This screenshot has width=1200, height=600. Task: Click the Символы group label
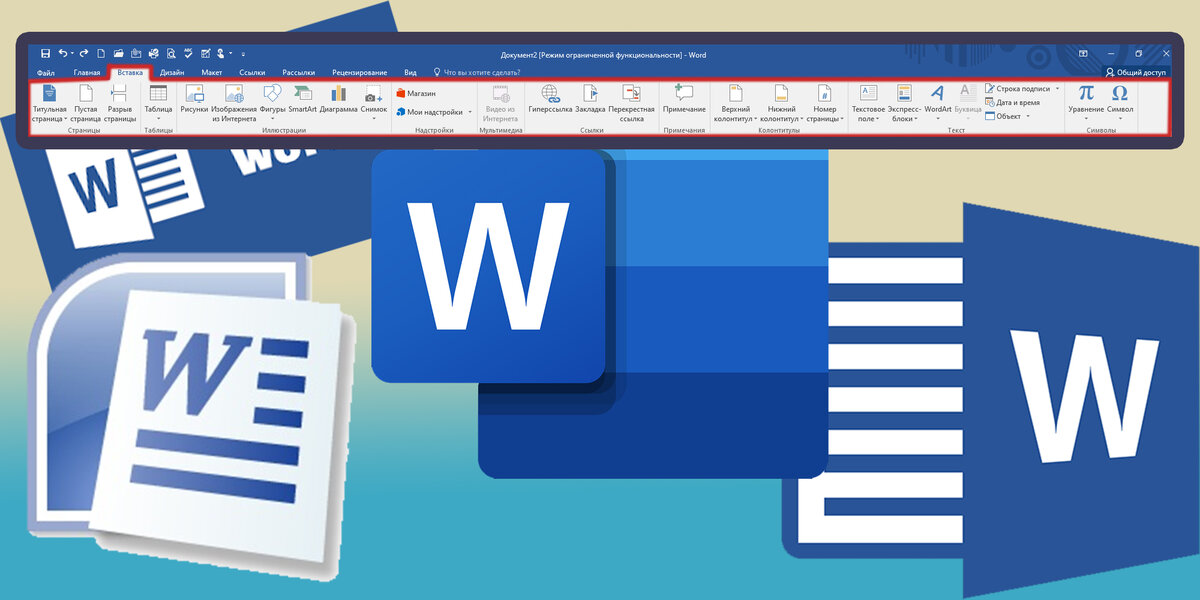point(1101,130)
